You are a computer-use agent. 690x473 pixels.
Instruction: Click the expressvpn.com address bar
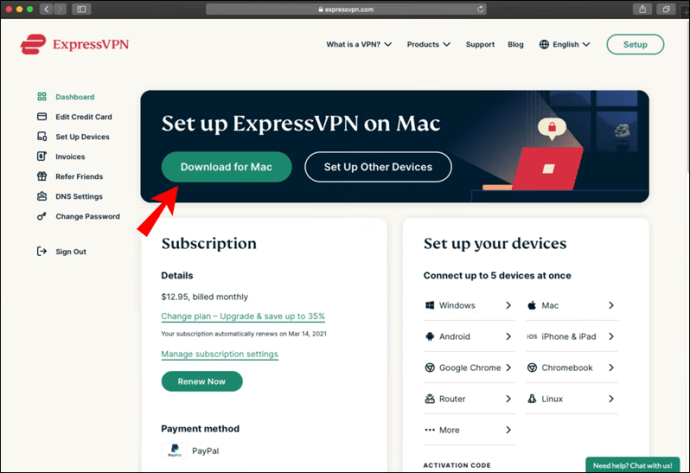click(346, 9)
